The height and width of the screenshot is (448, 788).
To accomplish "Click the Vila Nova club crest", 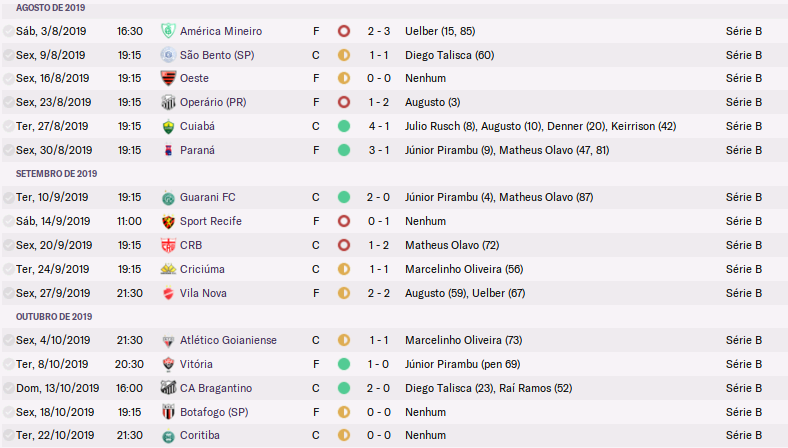I will coord(168,293).
